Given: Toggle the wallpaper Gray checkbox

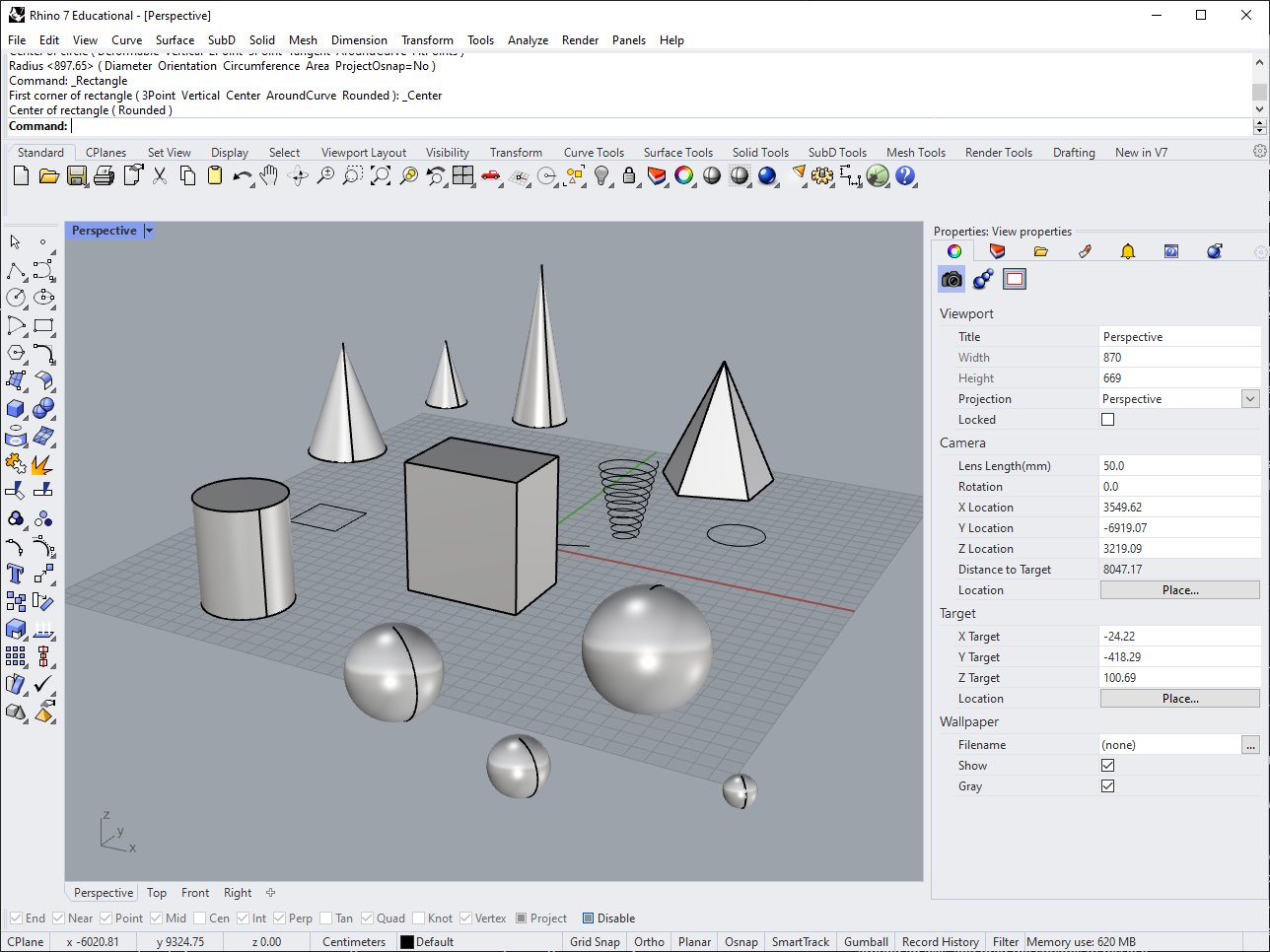Looking at the screenshot, I should coord(1108,786).
